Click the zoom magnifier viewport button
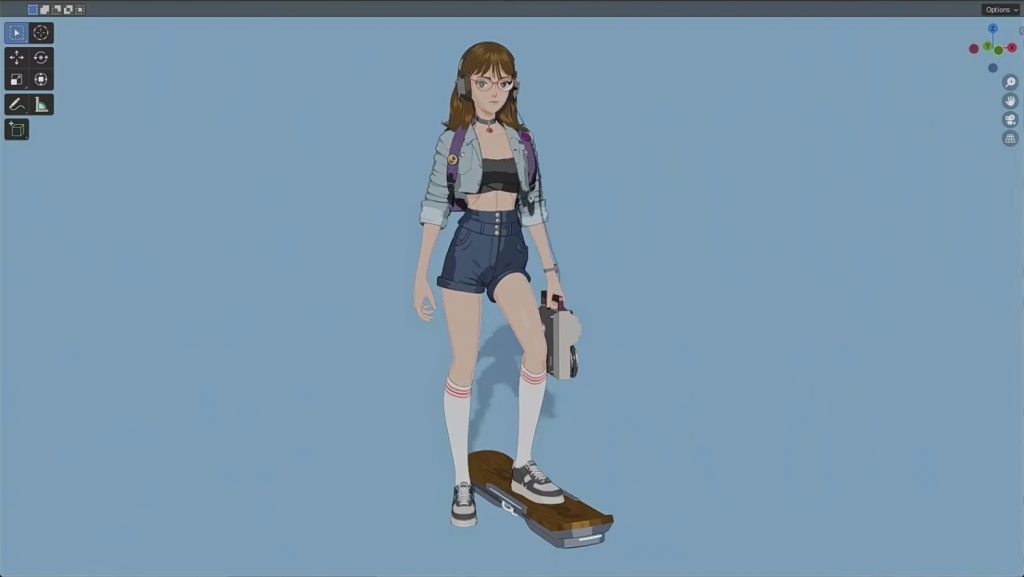The width and height of the screenshot is (1024, 577). point(1010,82)
